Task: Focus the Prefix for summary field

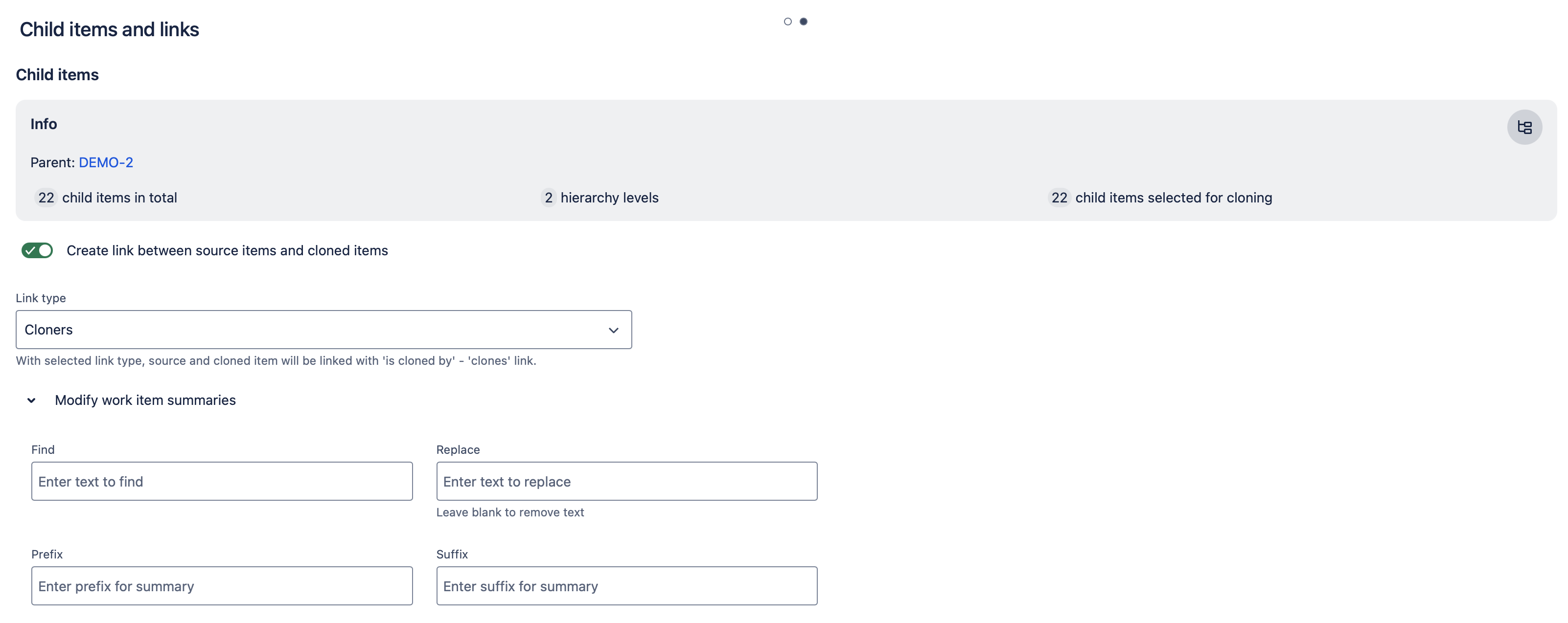Action: (x=222, y=586)
